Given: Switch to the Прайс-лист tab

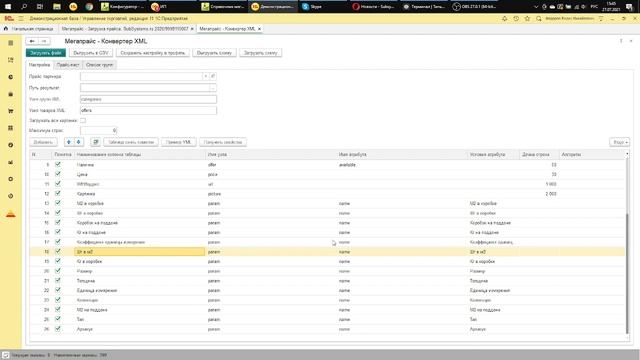Looking at the screenshot, I should 68,65.
